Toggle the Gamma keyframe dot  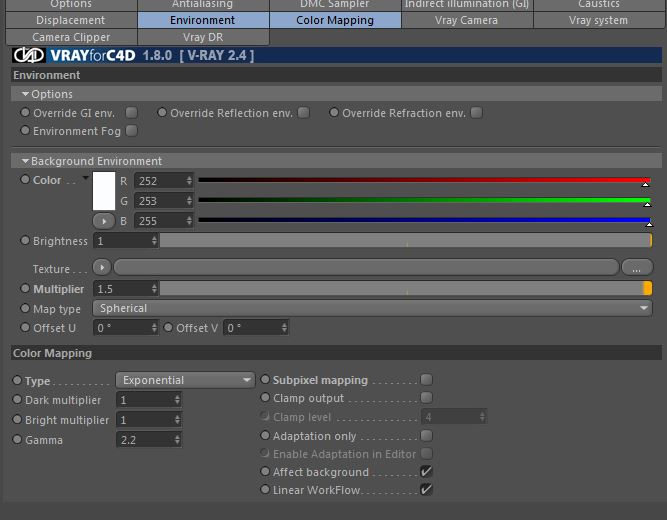point(17,439)
